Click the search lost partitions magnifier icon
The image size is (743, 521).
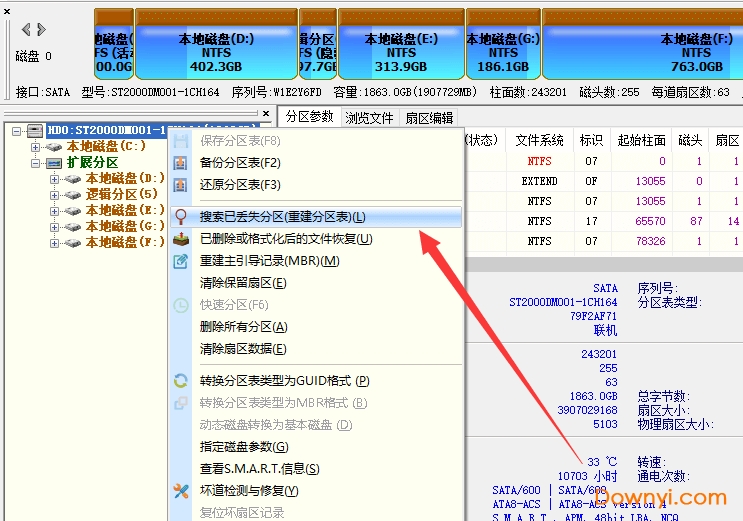pos(181,217)
